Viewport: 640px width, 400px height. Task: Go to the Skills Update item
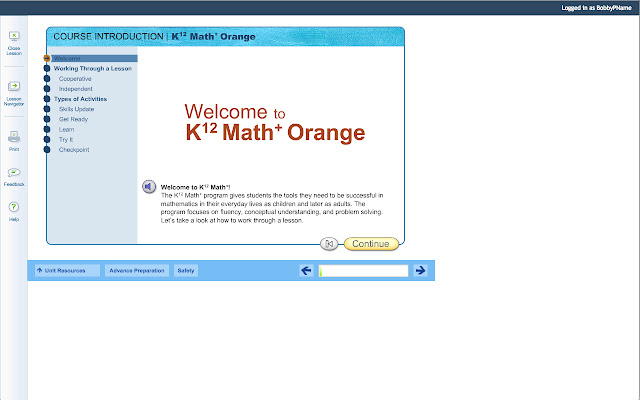click(77, 109)
